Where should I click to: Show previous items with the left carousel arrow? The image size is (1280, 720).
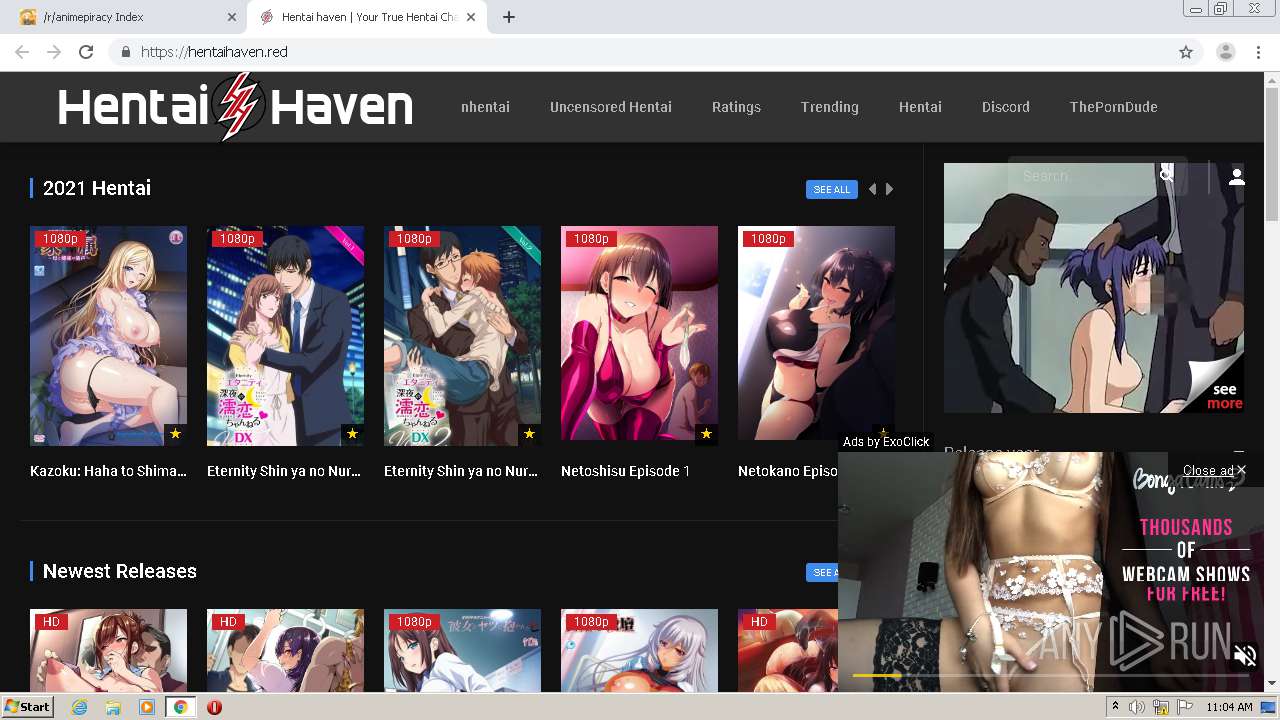872,189
